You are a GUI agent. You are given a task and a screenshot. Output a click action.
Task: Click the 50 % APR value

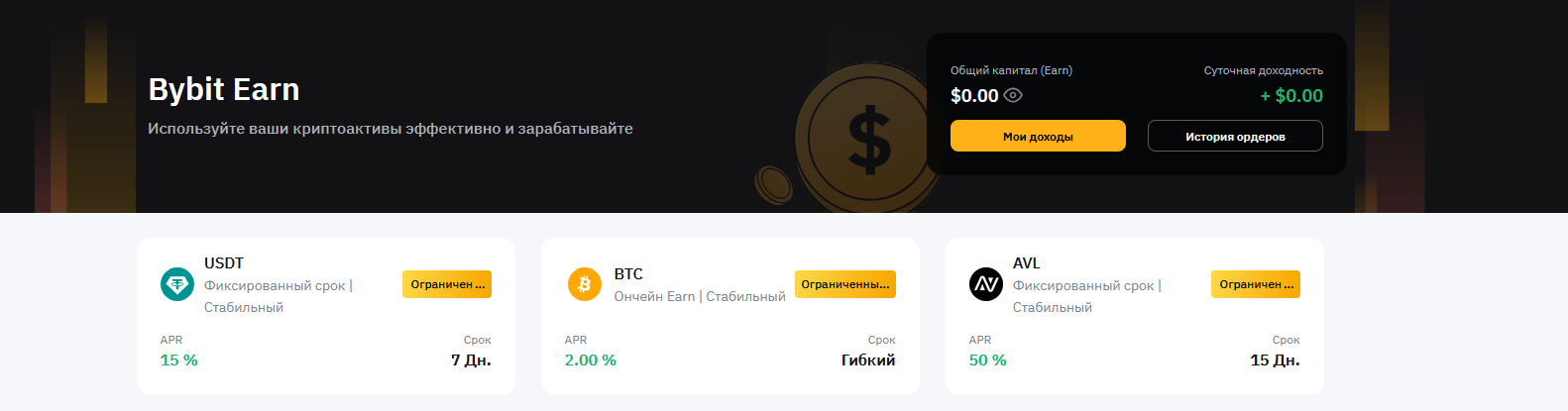pyautogui.click(x=988, y=360)
